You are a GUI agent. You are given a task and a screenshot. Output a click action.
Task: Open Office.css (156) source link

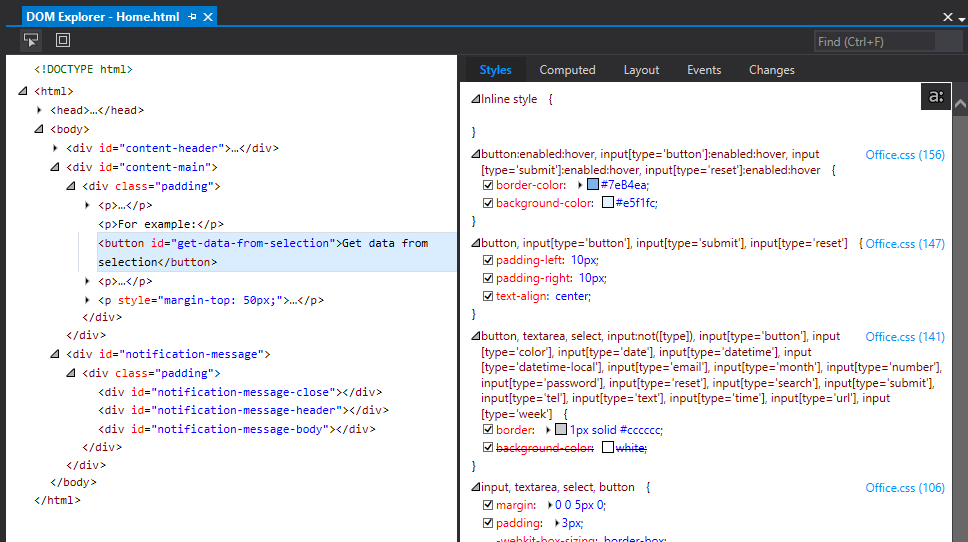click(904, 155)
